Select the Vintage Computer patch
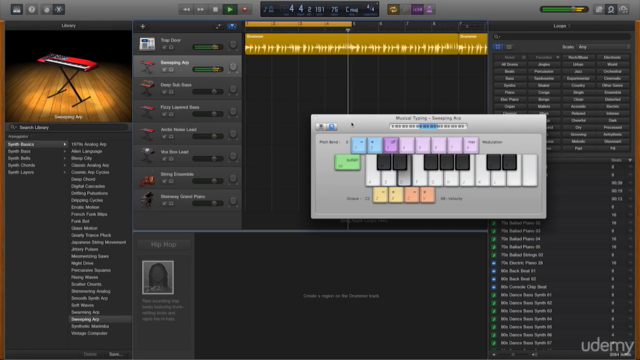640x360 pixels. (89, 333)
